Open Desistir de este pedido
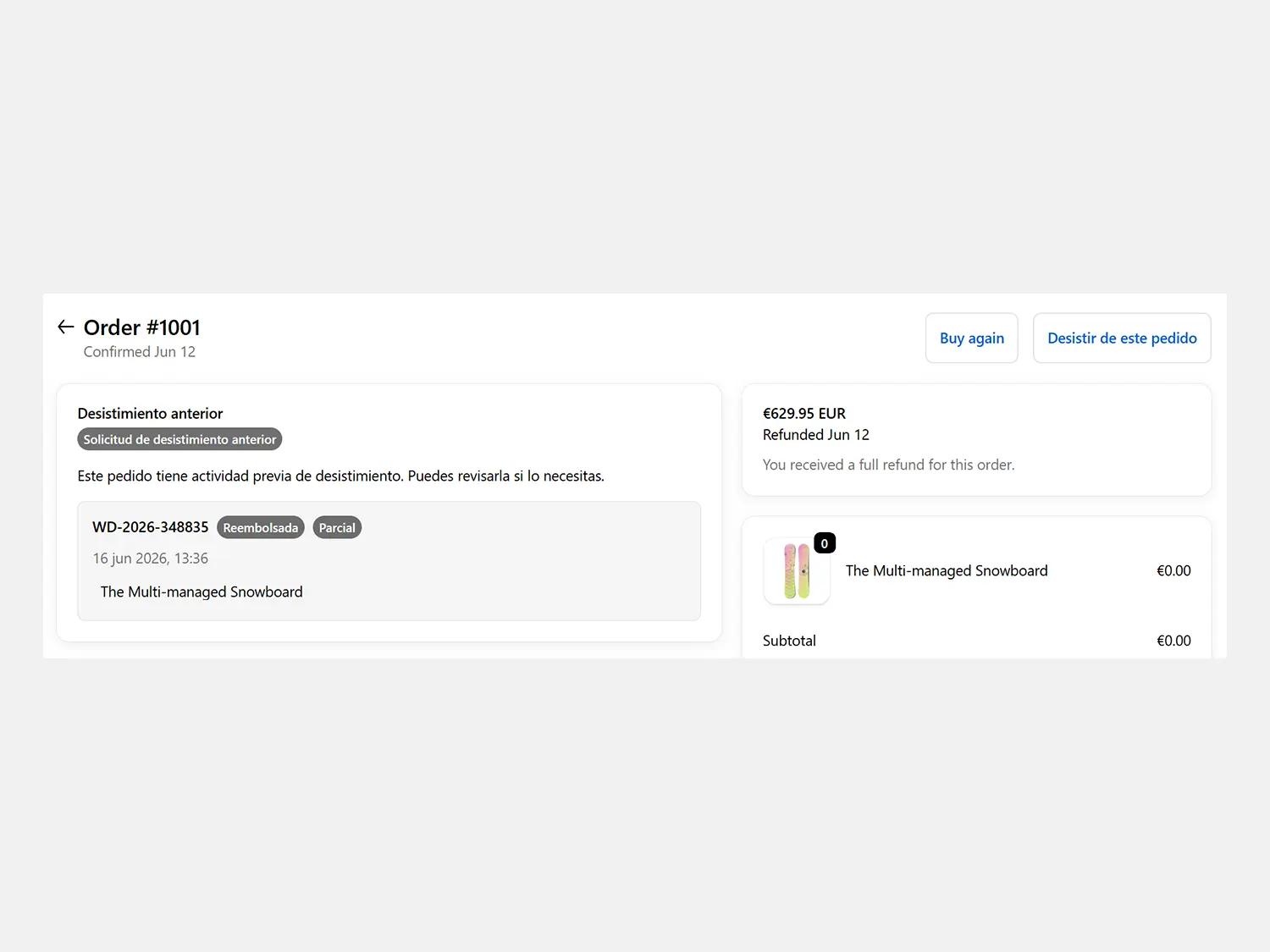This screenshot has height=952, width=1270. 1122,338
